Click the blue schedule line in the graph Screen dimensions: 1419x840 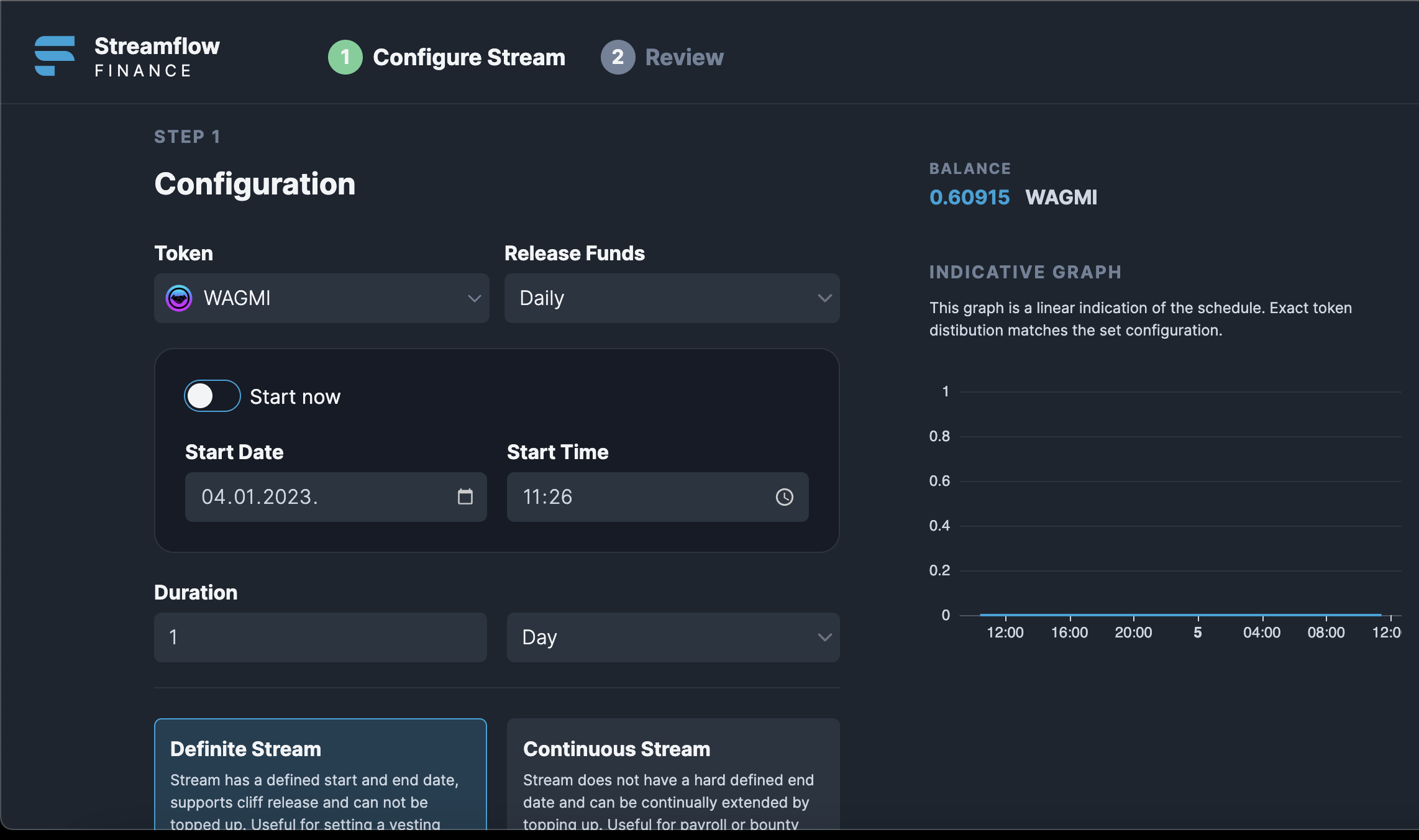[x=1180, y=614]
